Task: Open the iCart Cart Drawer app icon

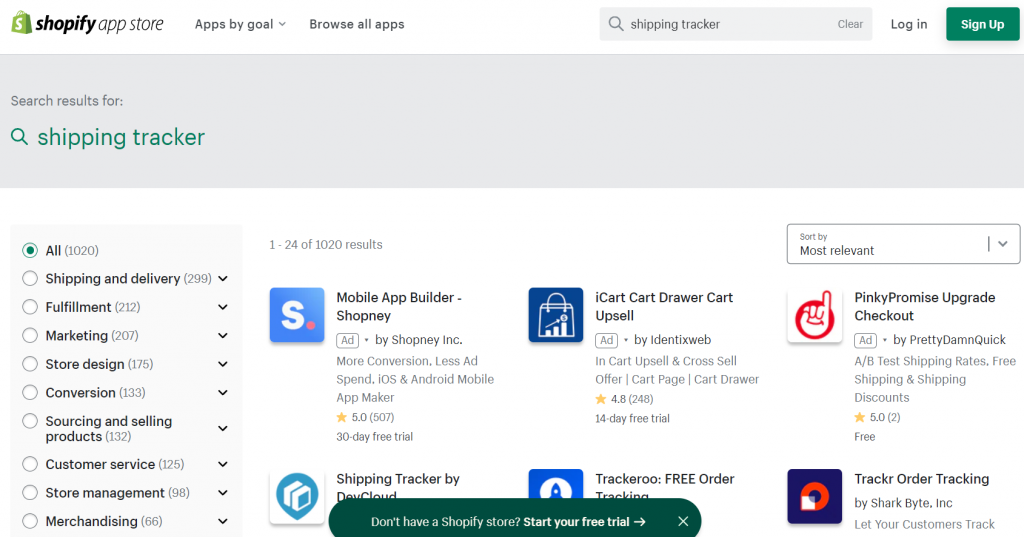Action: pyautogui.click(x=556, y=315)
